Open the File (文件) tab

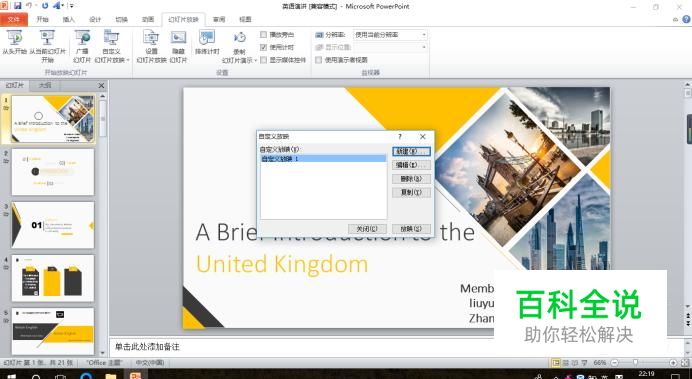point(14,19)
